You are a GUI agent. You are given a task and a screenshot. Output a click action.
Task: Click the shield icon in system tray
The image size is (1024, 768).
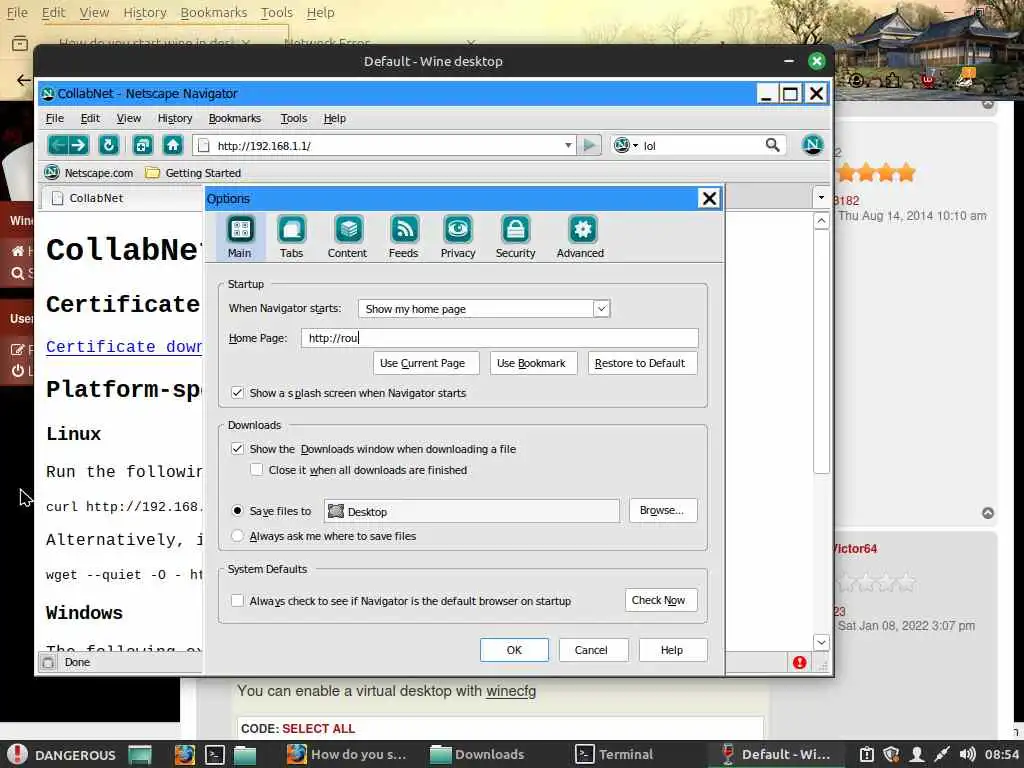point(891,755)
